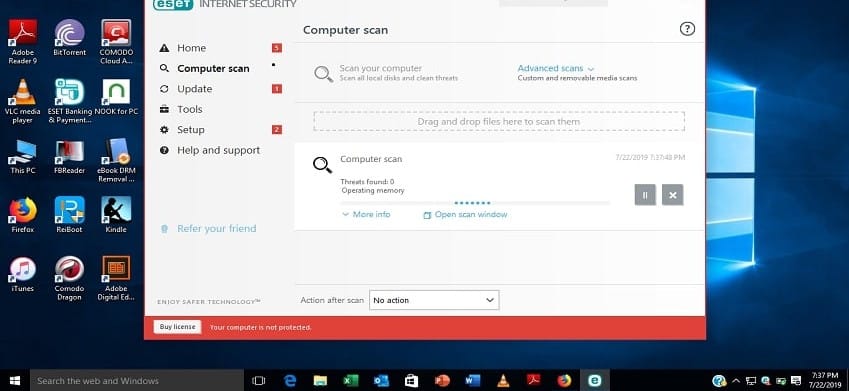The width and height of the screenshot is (849, 391).
Task: Select the Firefox desktop icon
Action: (x=23, y=215)
